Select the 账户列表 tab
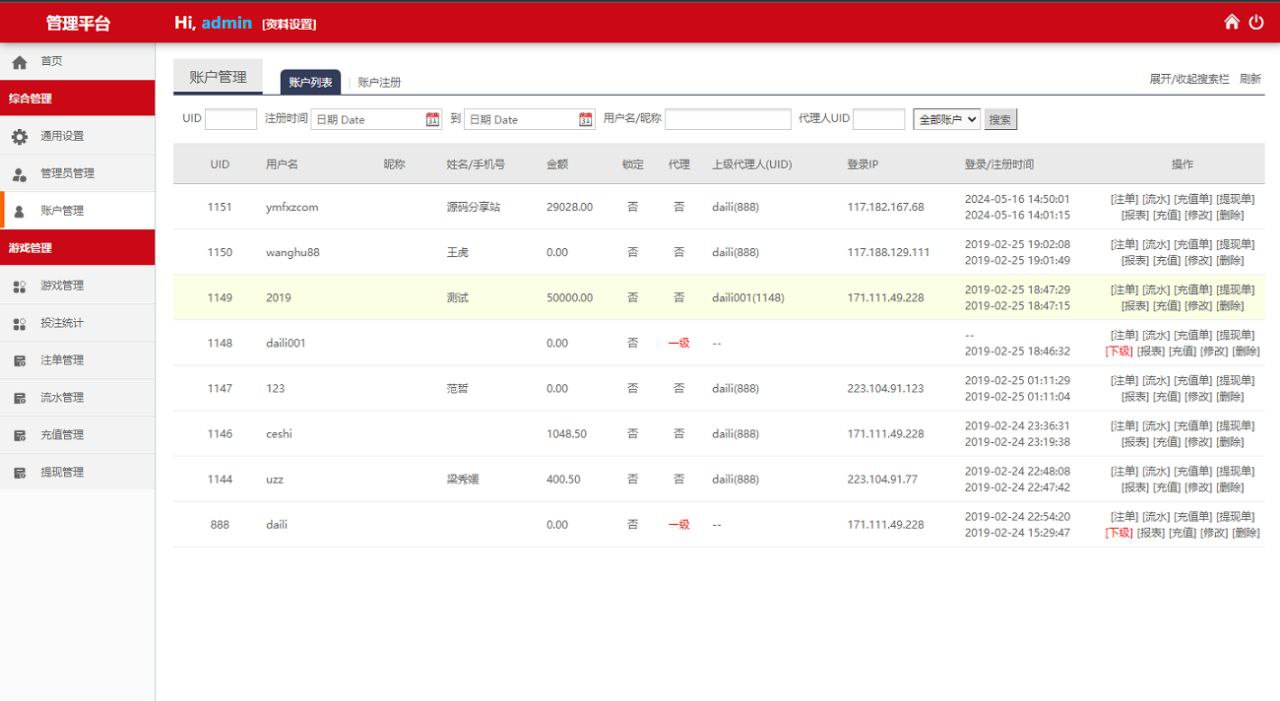 [x=310, y=82]
